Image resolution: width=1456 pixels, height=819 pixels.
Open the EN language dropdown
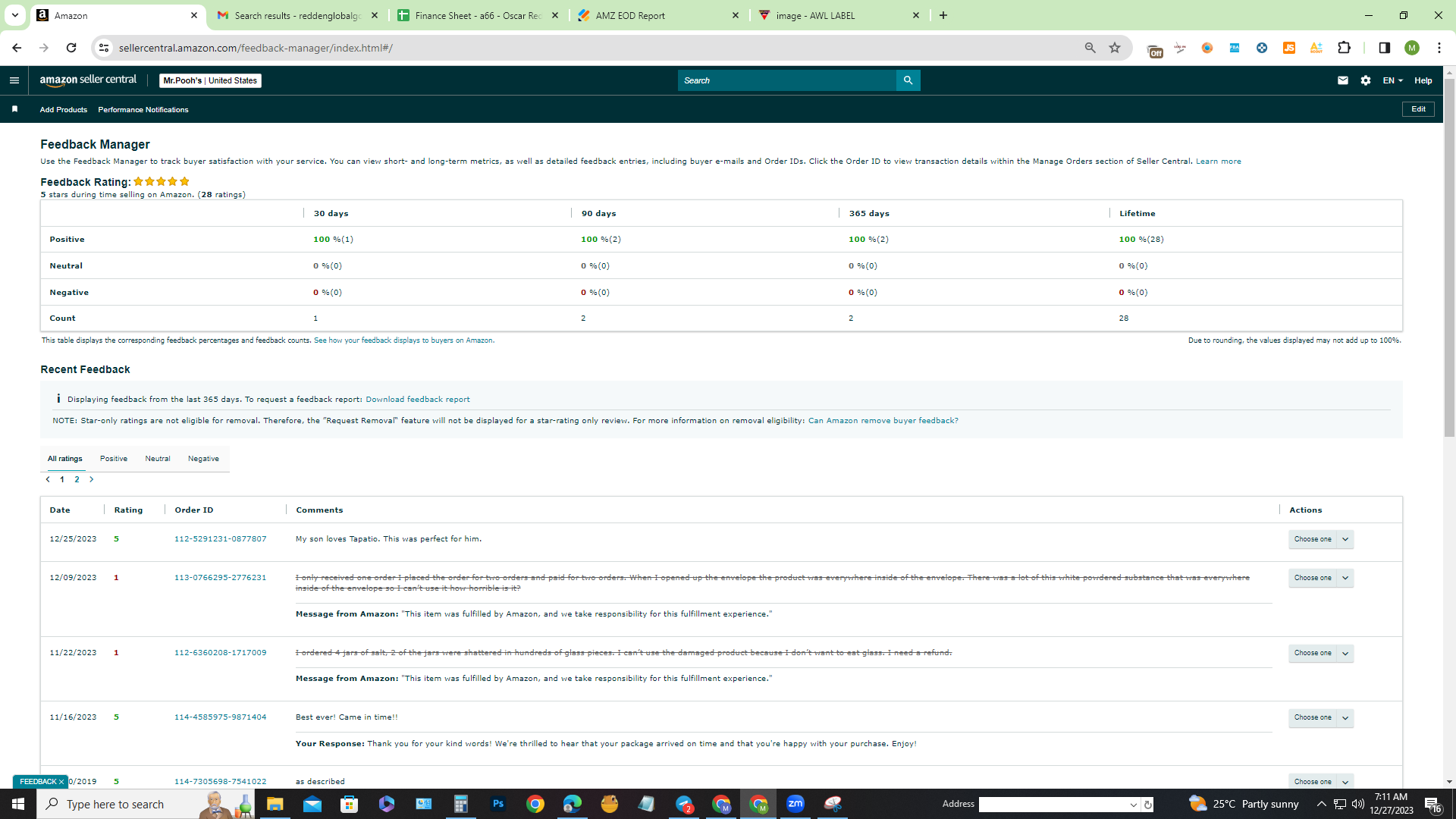(1392, 80)
